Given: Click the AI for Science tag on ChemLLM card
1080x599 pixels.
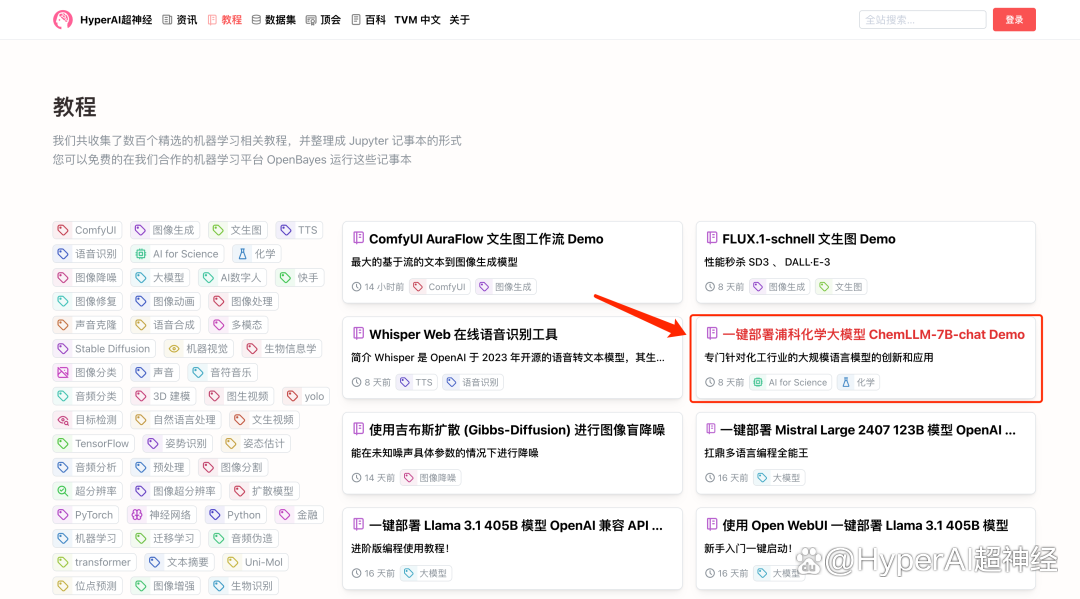Looking at the screenshot, I should pos(790,382).
